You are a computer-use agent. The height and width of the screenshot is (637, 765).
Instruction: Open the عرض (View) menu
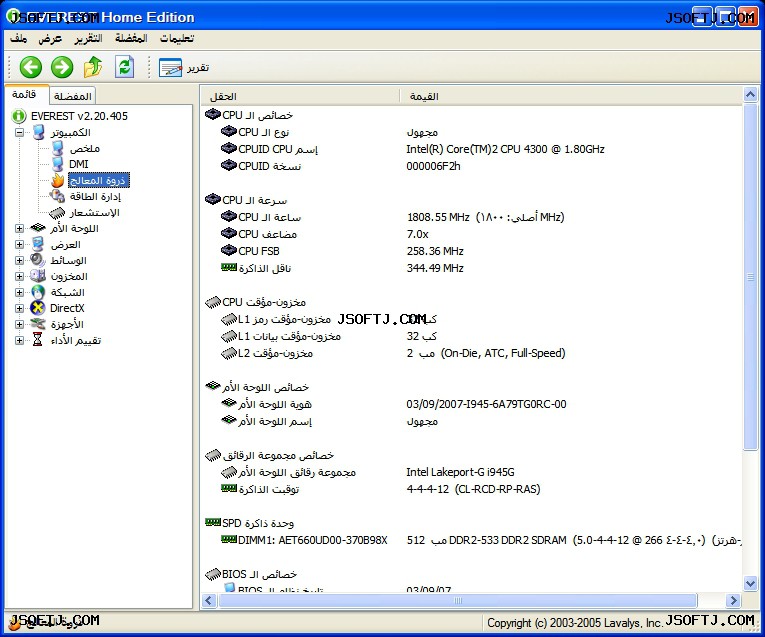50,38
